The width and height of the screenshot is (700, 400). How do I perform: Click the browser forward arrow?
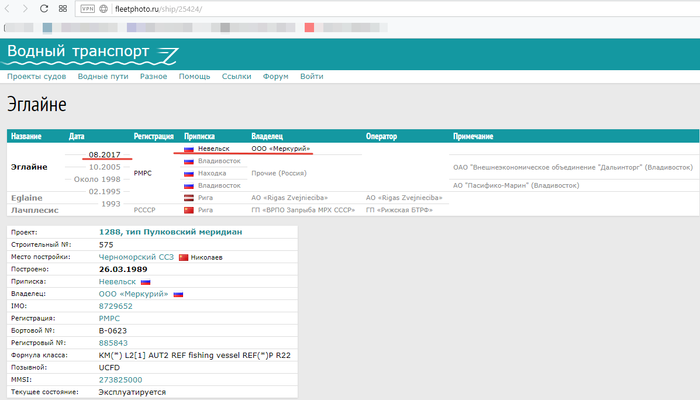[26, 8]
